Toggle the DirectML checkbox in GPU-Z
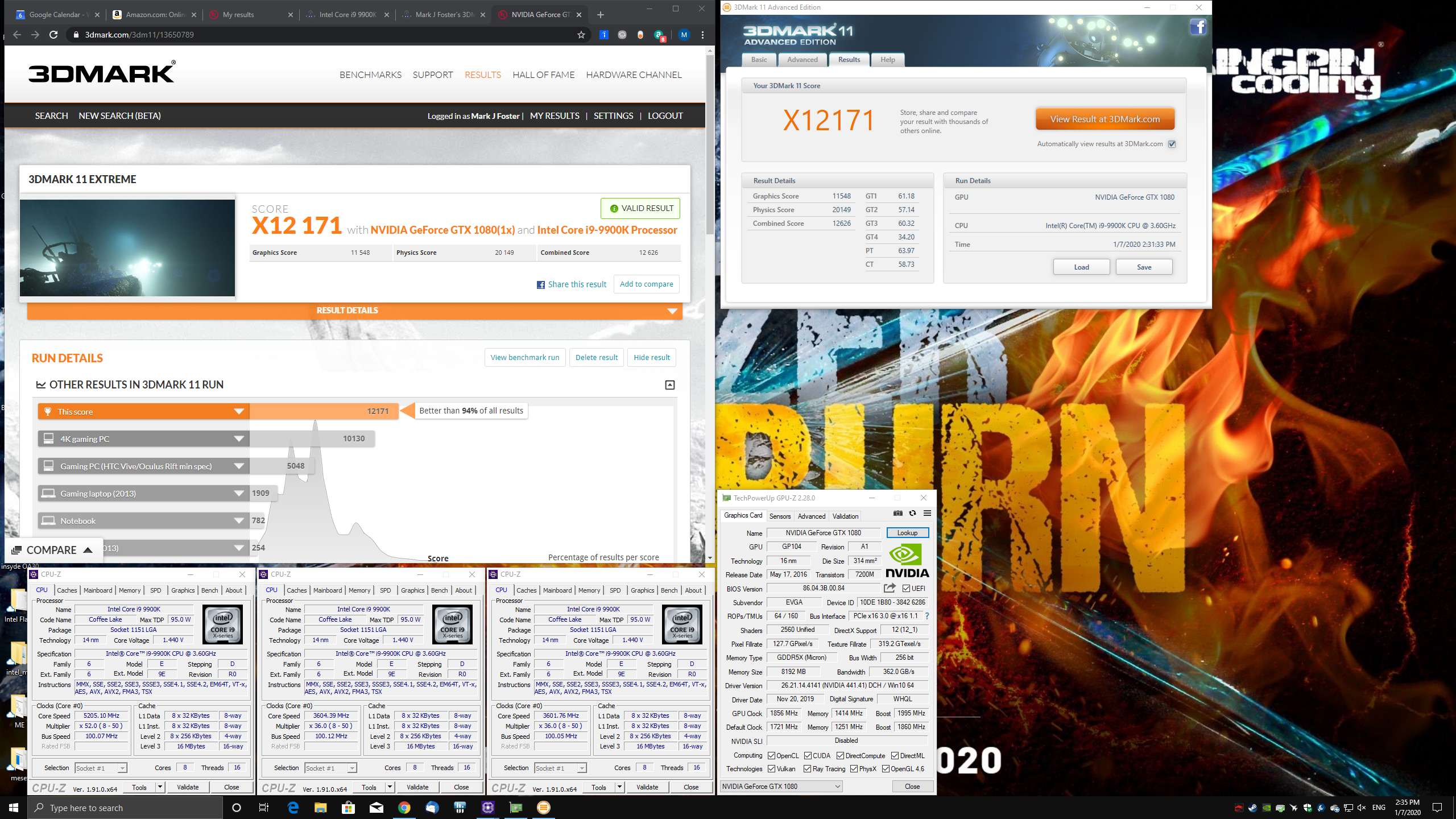The width and height of the screenshot is (1456, 819). pos(895,755)
